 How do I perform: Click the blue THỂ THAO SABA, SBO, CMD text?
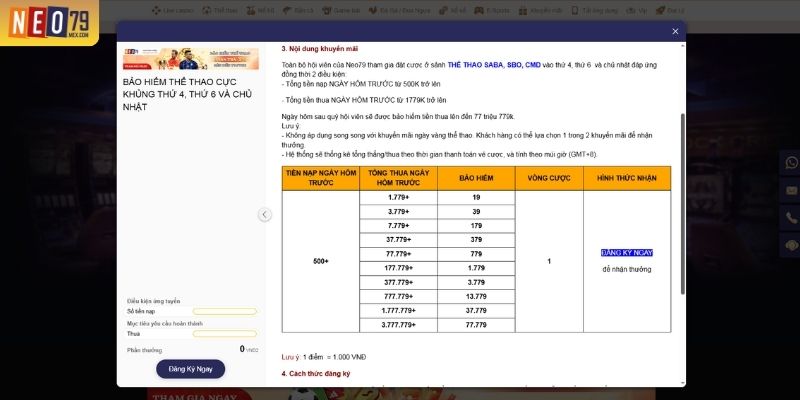494,65
